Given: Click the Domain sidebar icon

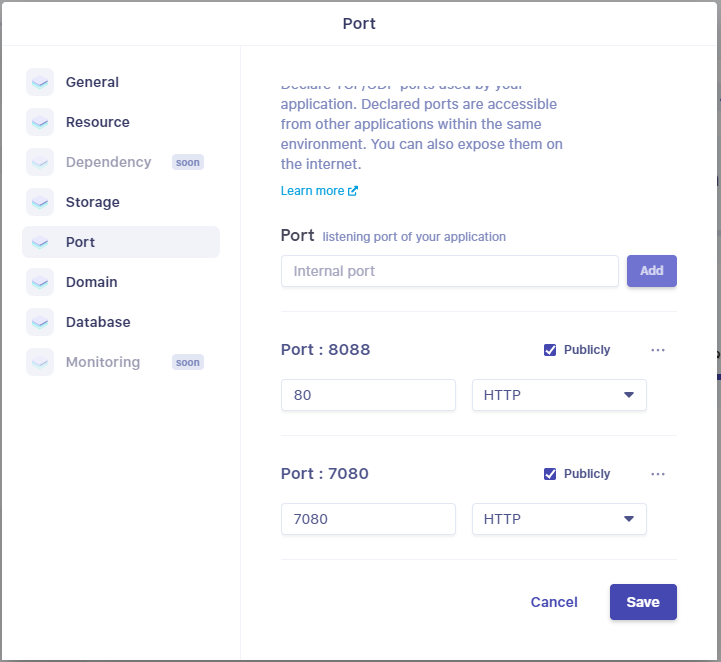Looking at the screenshot, I should tap(40, 282).
